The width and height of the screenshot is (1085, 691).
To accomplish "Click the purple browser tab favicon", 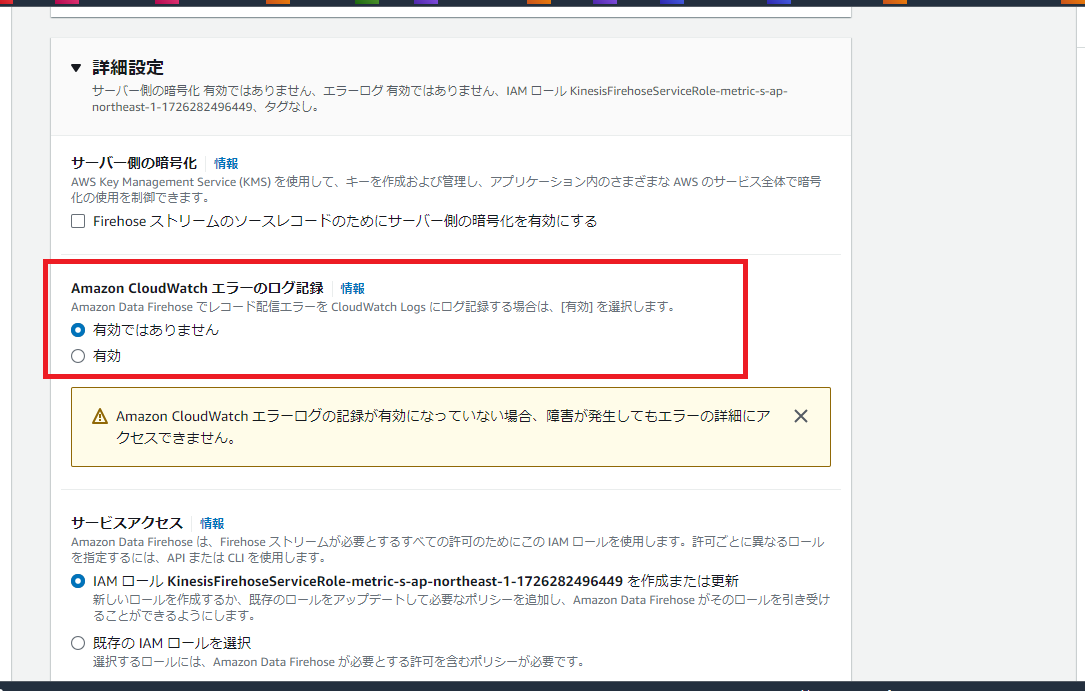I will tap(425, 4).
